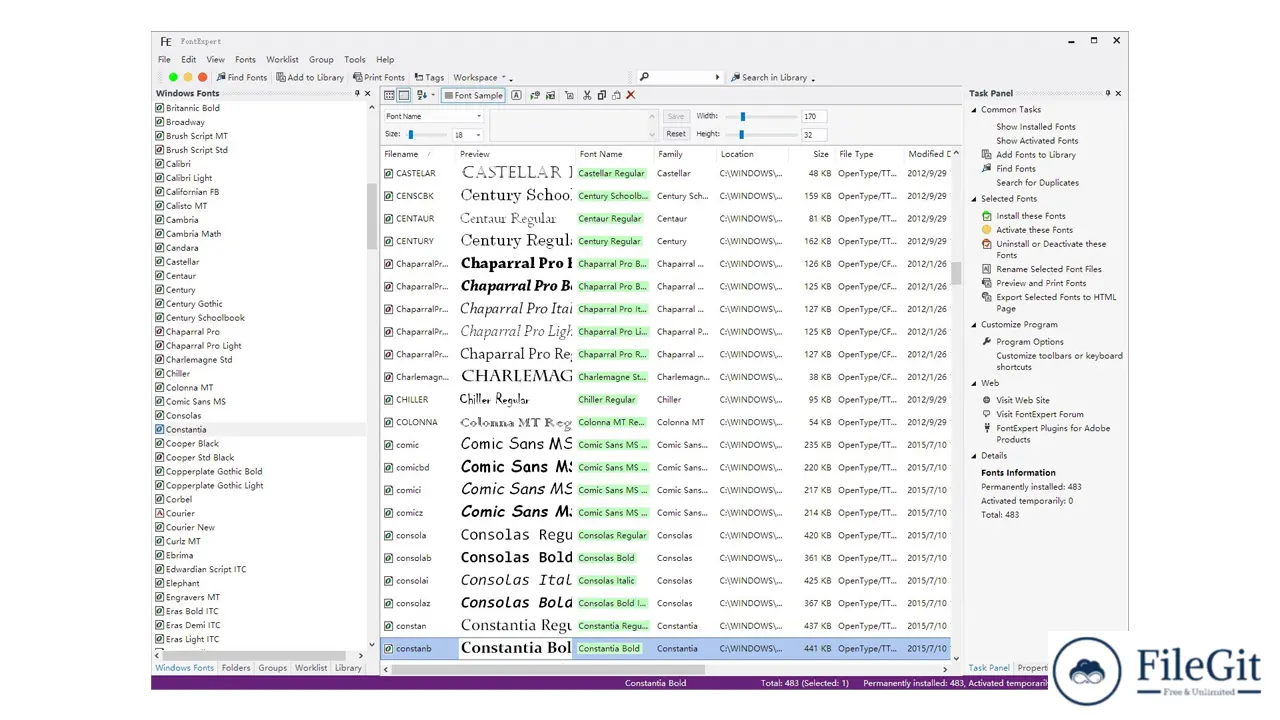This screenshot has height=720, width=1280.
Task: Select Constantia in Windows Fonts list
Action: click(x=260, y=429)
